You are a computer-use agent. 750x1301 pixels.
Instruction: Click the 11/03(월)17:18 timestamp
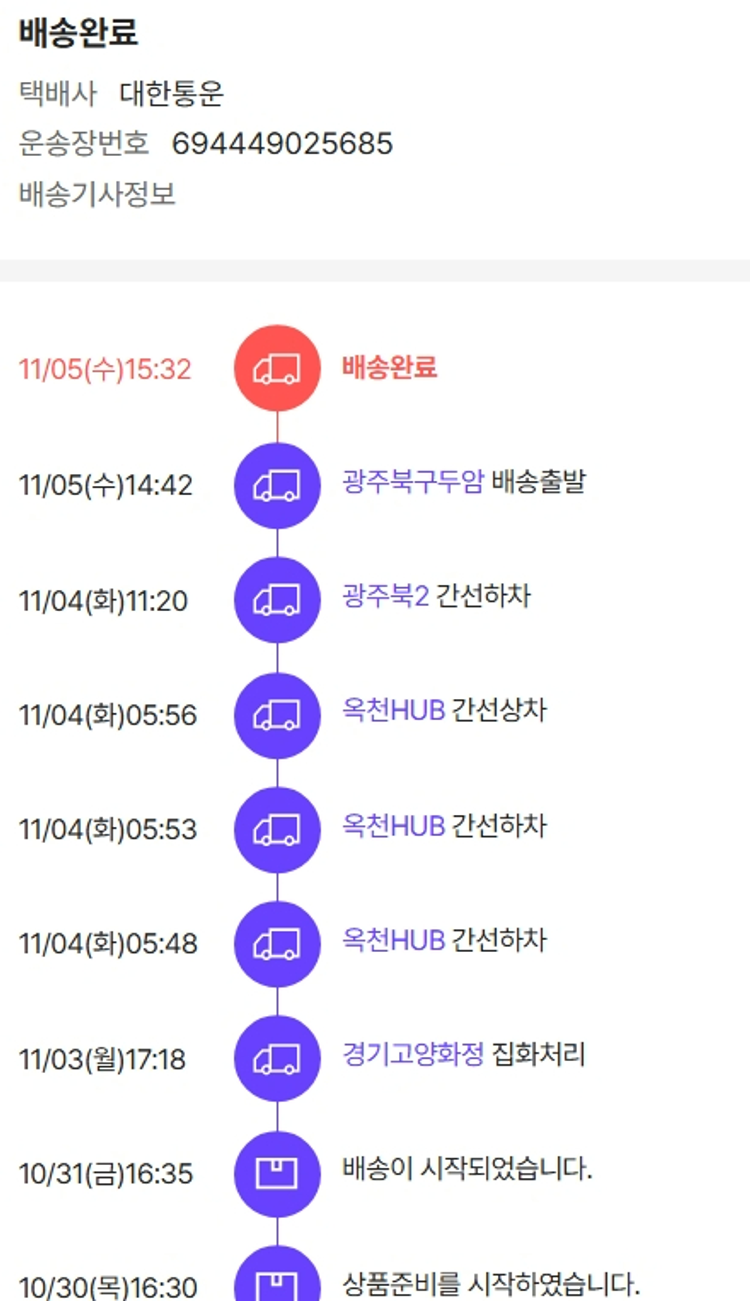pos(102,1059)
